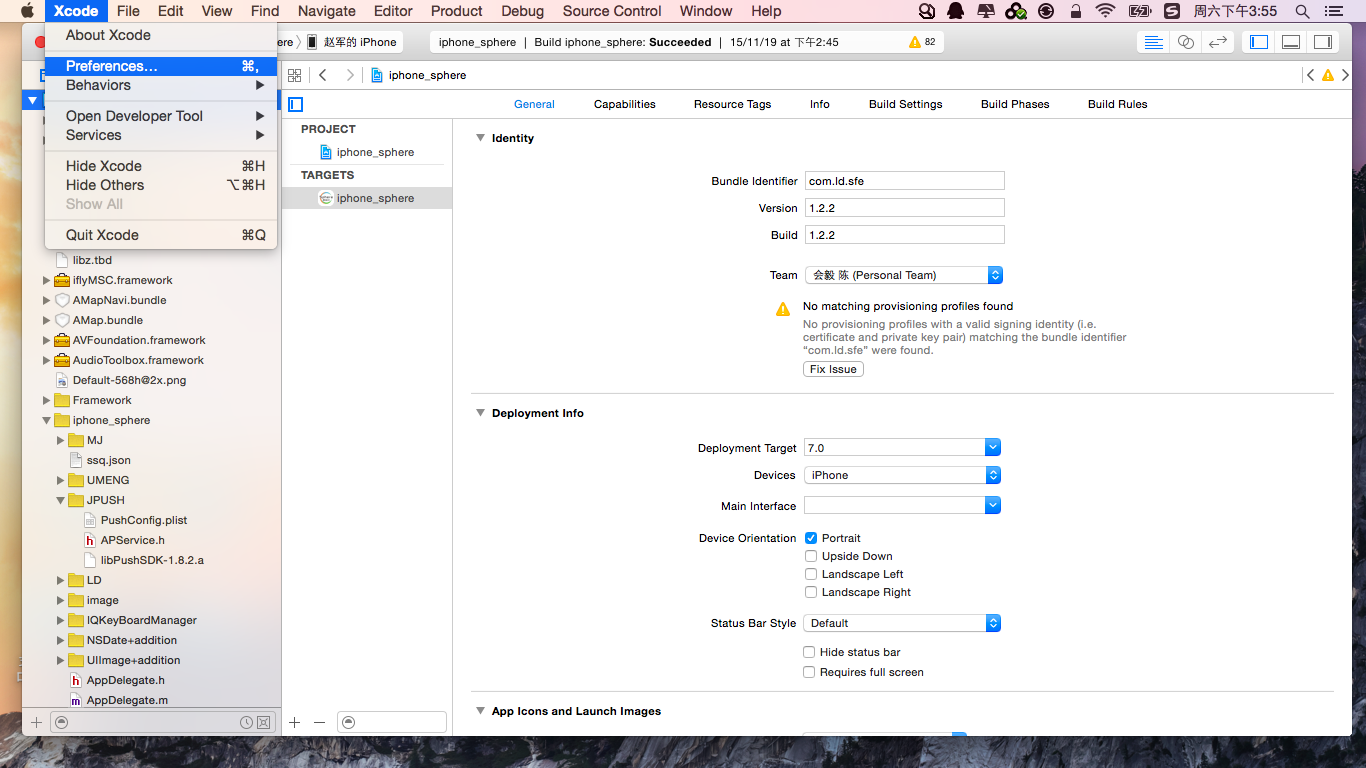The image size is (1366, 768).
Task: Open the Product menu
Action: point(457,11)
